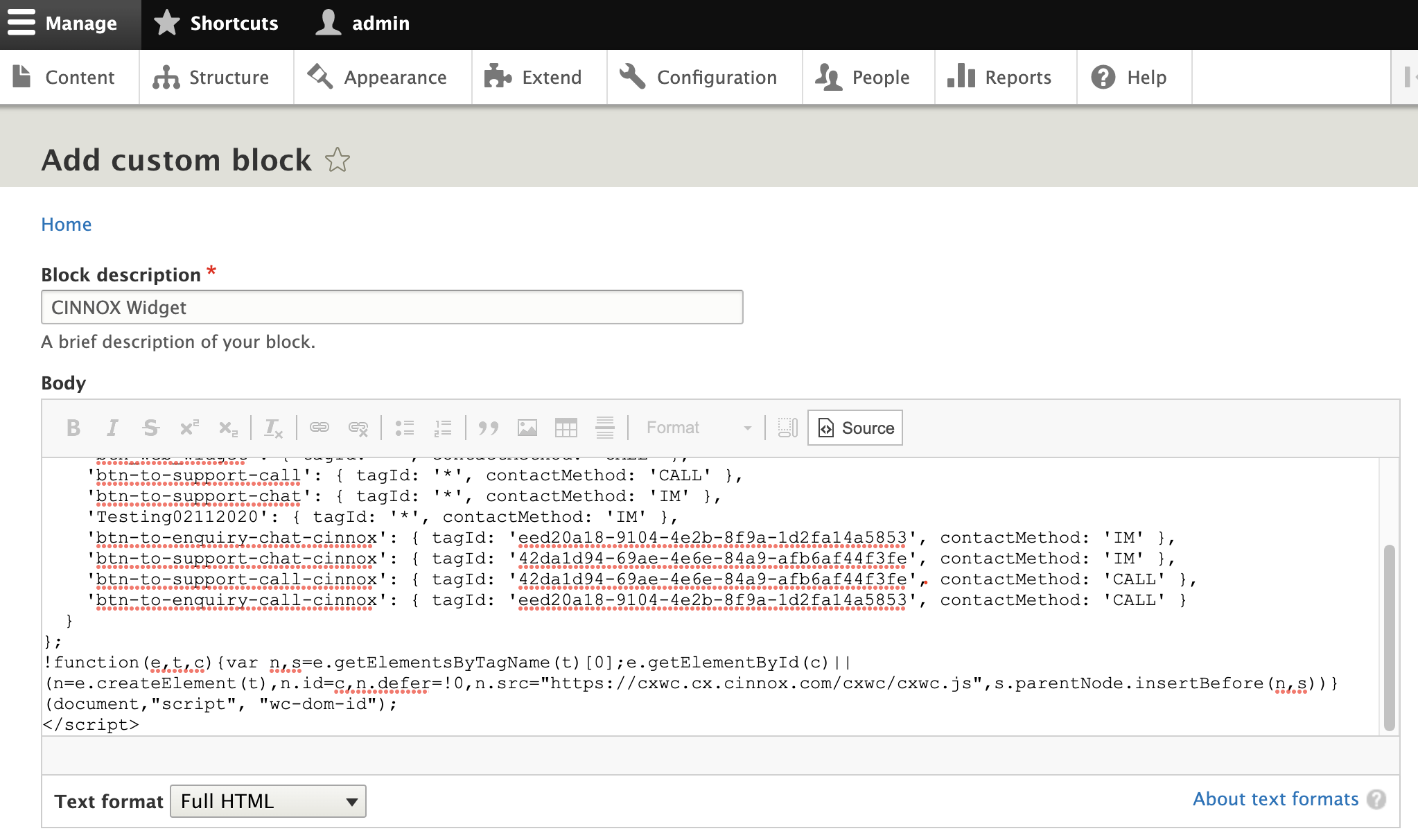Image resolution: width=1418 pixels, height=840 pixels.
Task: Click the Block quote icon
Action: (489, 428)
